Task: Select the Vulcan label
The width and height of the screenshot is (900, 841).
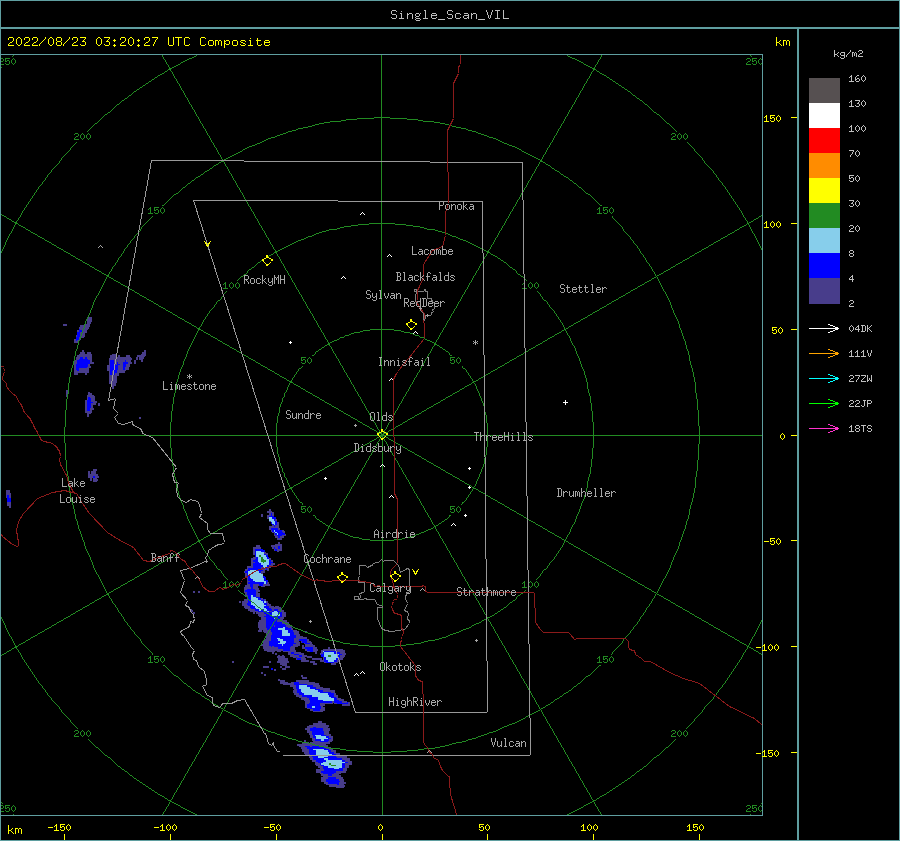Action: pyautogui.click(x=508, y=743)
